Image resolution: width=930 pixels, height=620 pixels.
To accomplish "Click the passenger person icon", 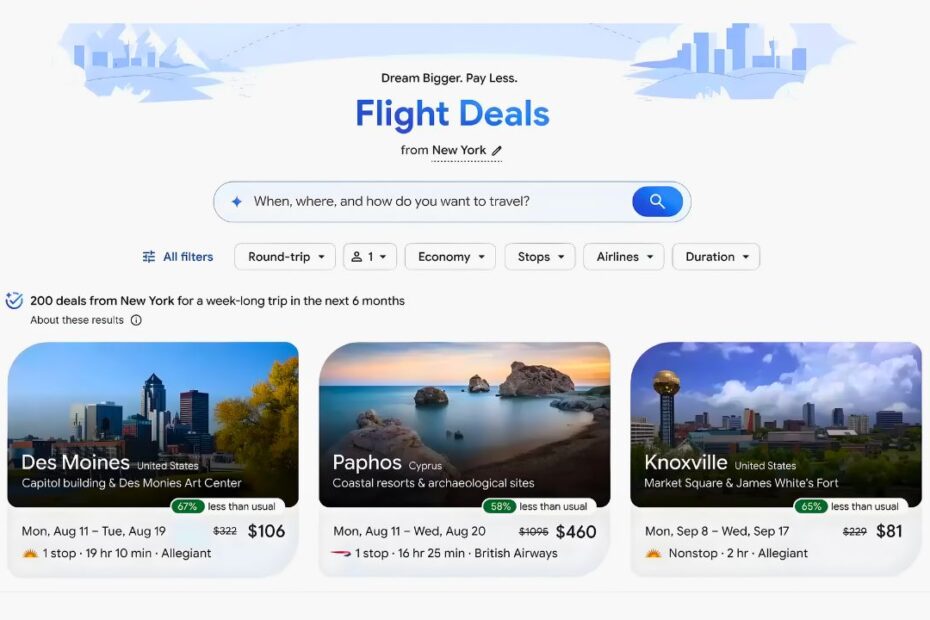I will [356, 257].
